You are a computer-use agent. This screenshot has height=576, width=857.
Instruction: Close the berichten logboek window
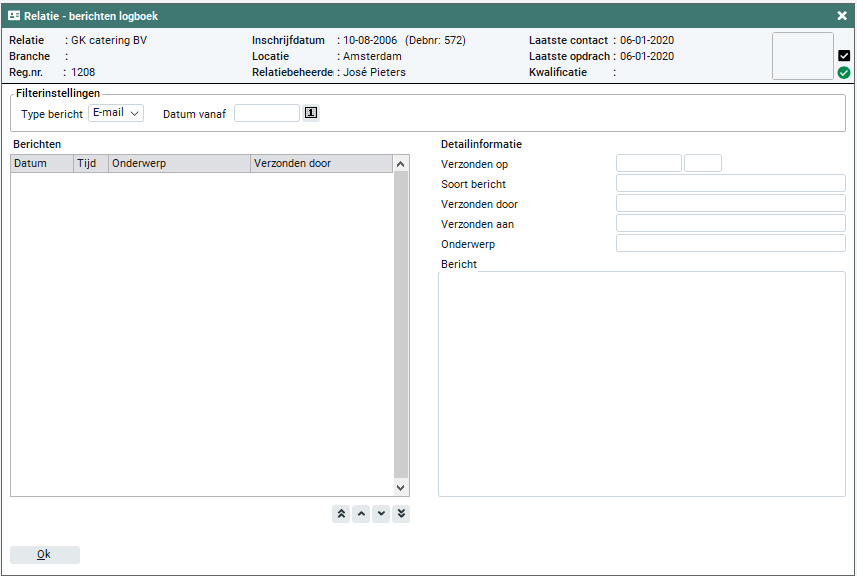842,16
